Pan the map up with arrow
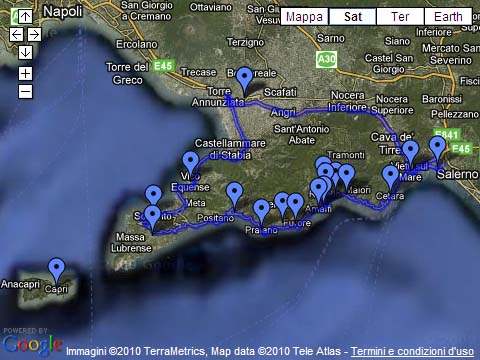The image size is (480, 360). [x=25, y=16]
